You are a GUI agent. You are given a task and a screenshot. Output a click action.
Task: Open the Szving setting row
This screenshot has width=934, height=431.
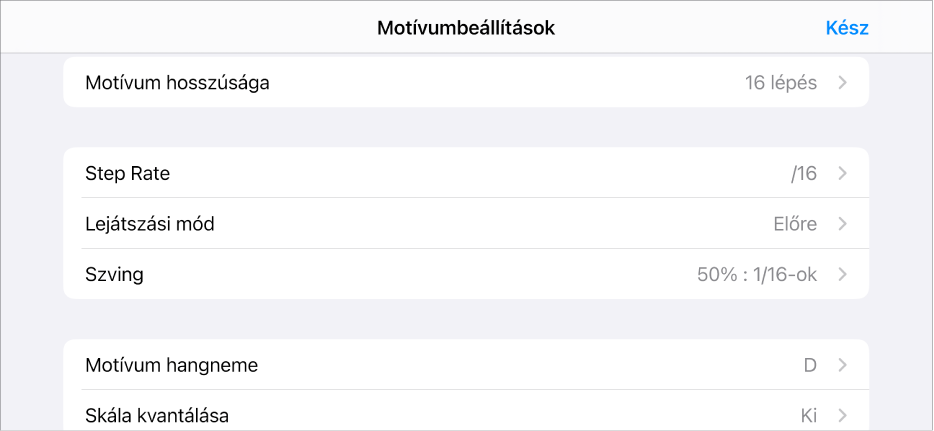point(115,274)
